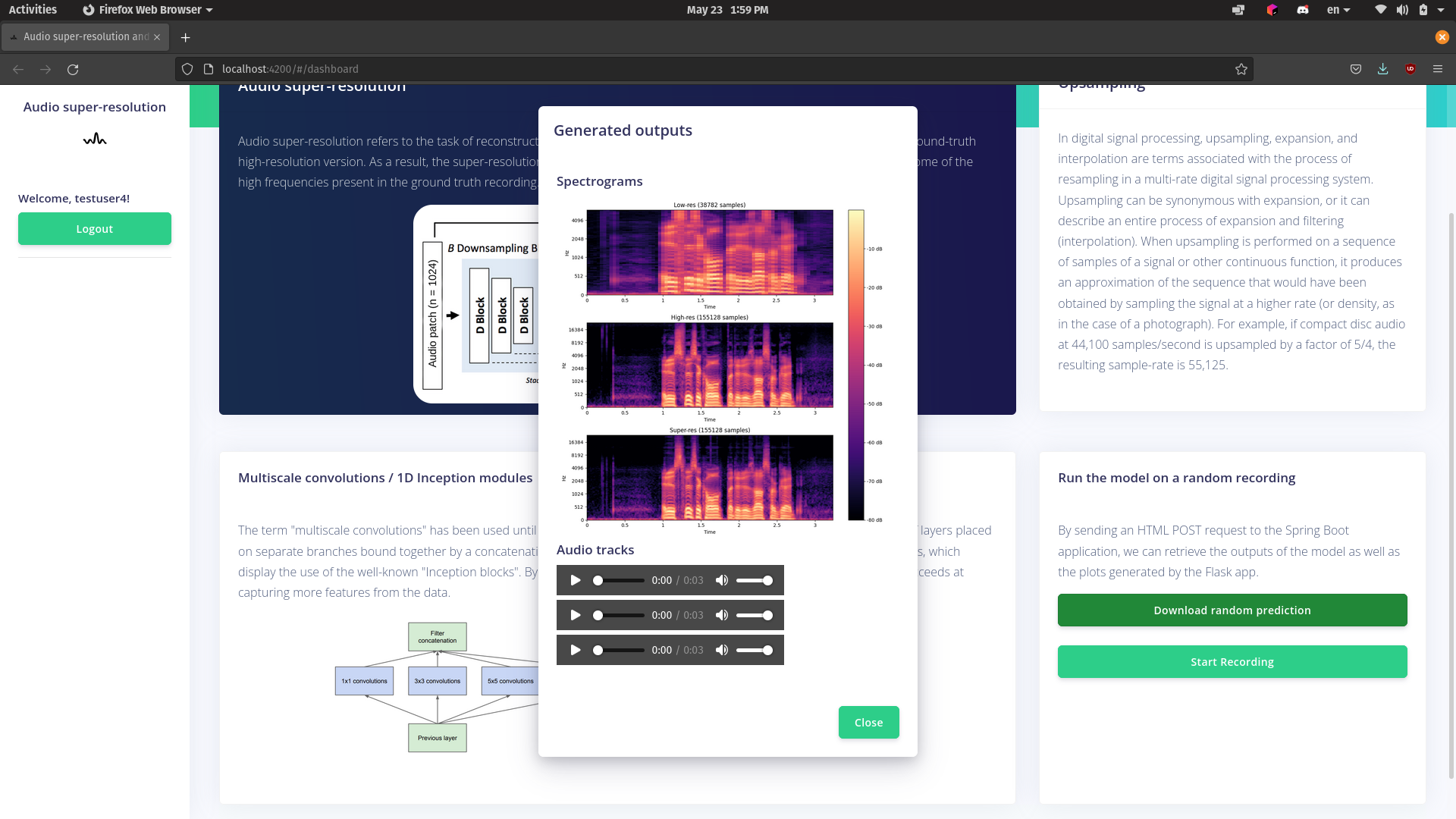Adjust first track volume slider
The width and height of the screenshot is (1456, 819).
pyautogui.click(x=755, y=580)
